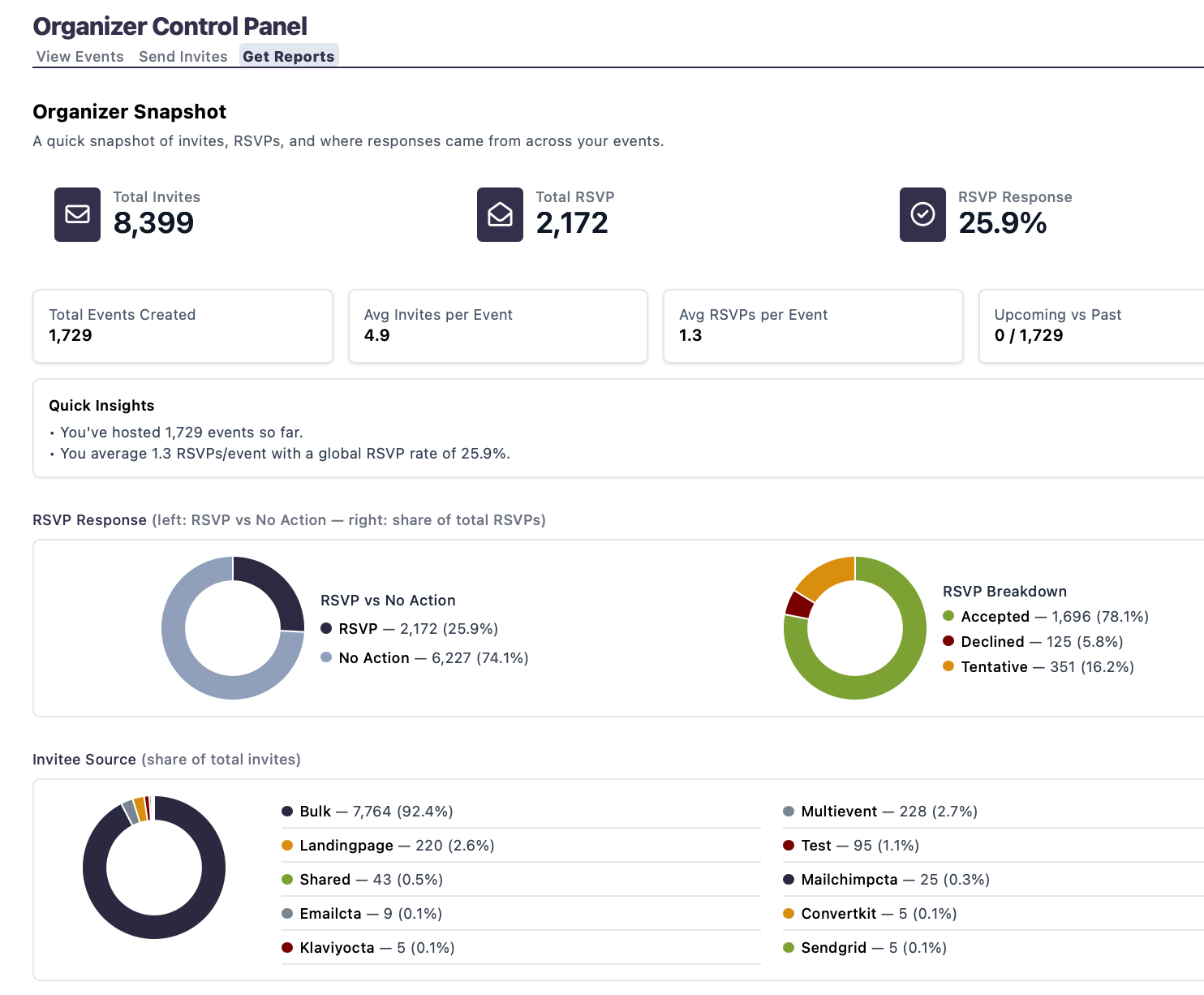The height and width of the screenshot is (995, 1204).
Task: Click the Total RSVP value 2,172
Action: coord(572,223)
